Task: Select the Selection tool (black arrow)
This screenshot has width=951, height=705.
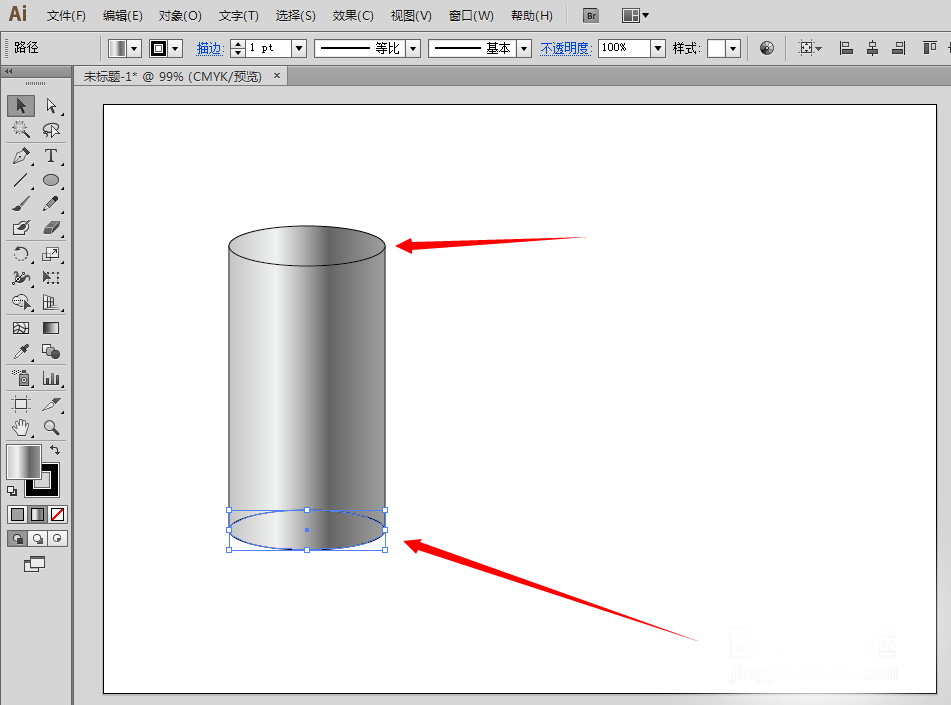Action: pos(21,106)
